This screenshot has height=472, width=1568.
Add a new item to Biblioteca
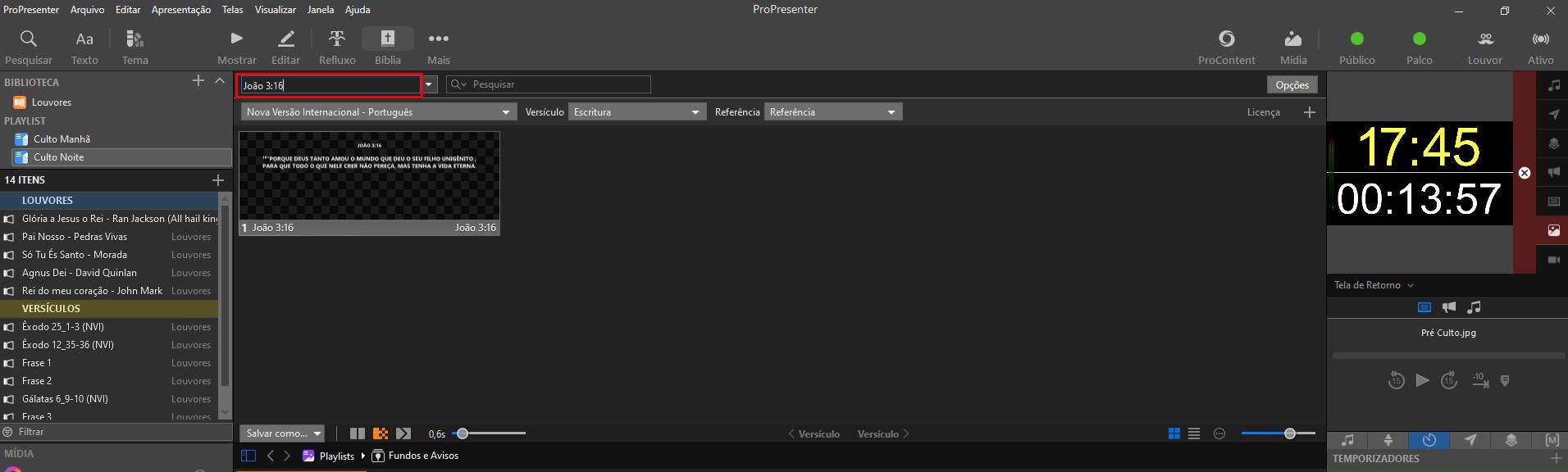[198, 80]
